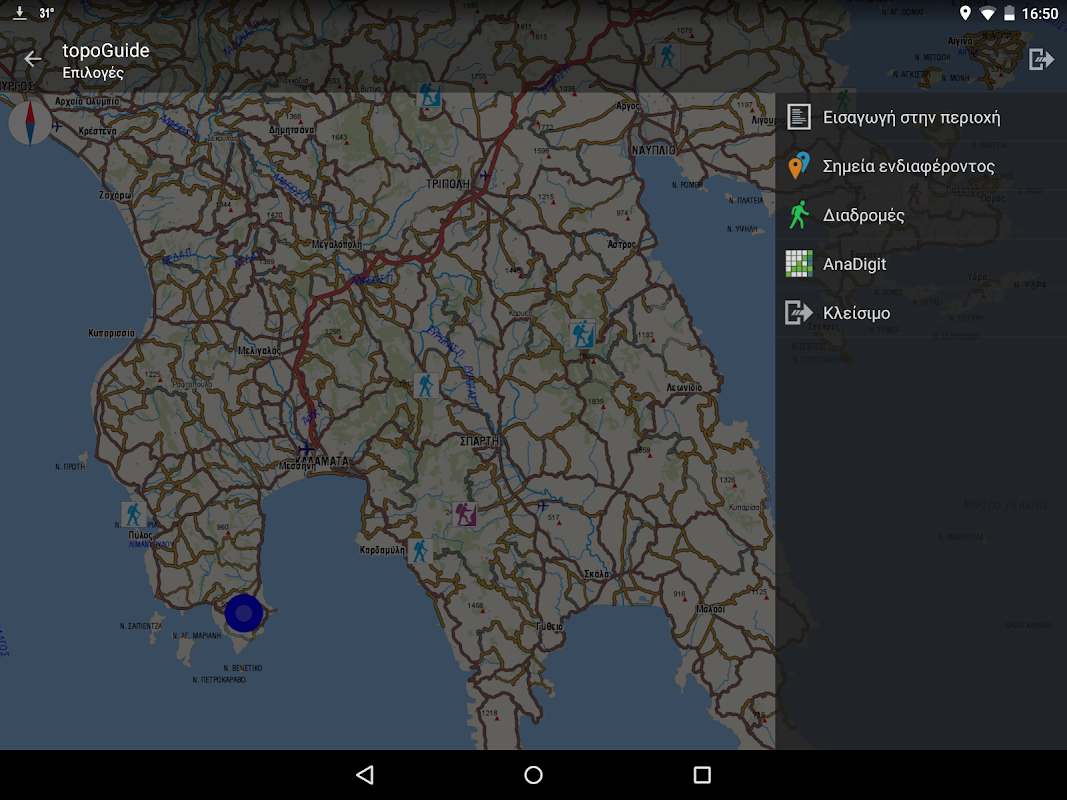Tap the blue location dot on the map
Viewport: 1067px width, 800px height.
[x=244, y=613]
